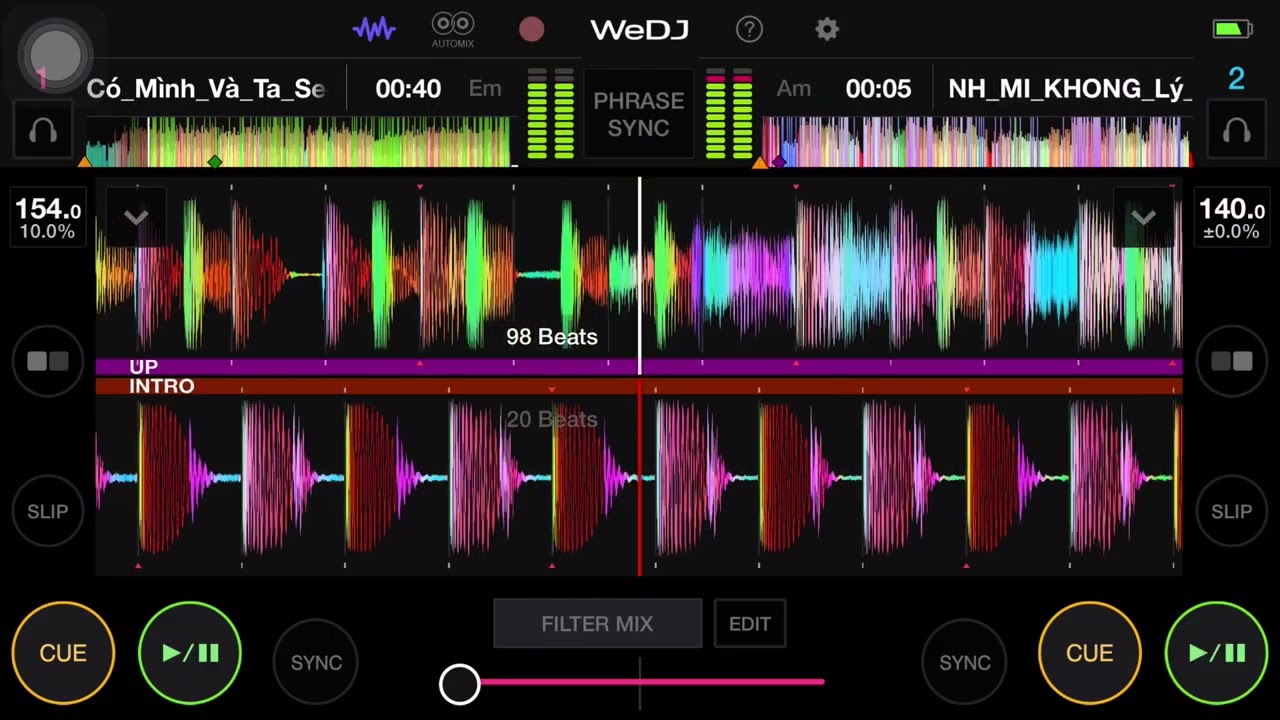Open track title NH_MI_KHONG_Lý on deck 2
The width and height of the screenshot is (1280, 720).
click(x=1069, y=89)
